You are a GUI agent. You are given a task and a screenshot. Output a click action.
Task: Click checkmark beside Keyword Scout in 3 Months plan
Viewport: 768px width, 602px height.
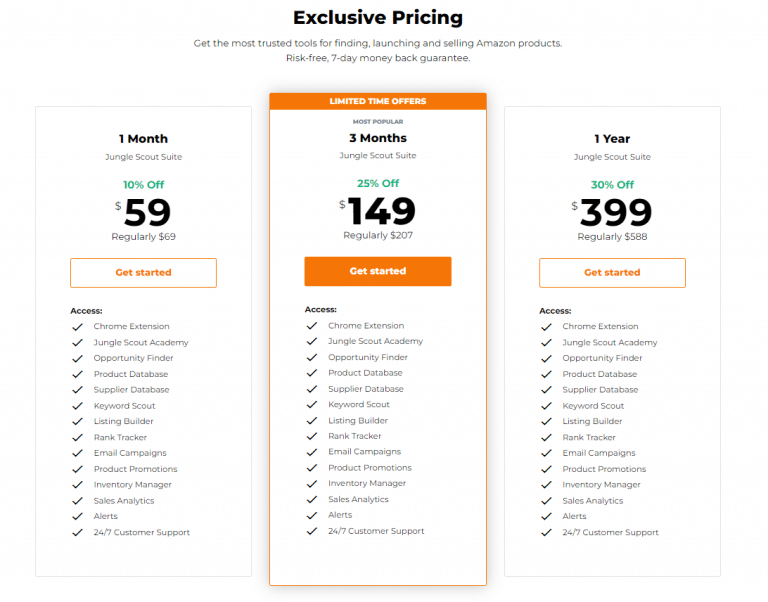(312, 405)
